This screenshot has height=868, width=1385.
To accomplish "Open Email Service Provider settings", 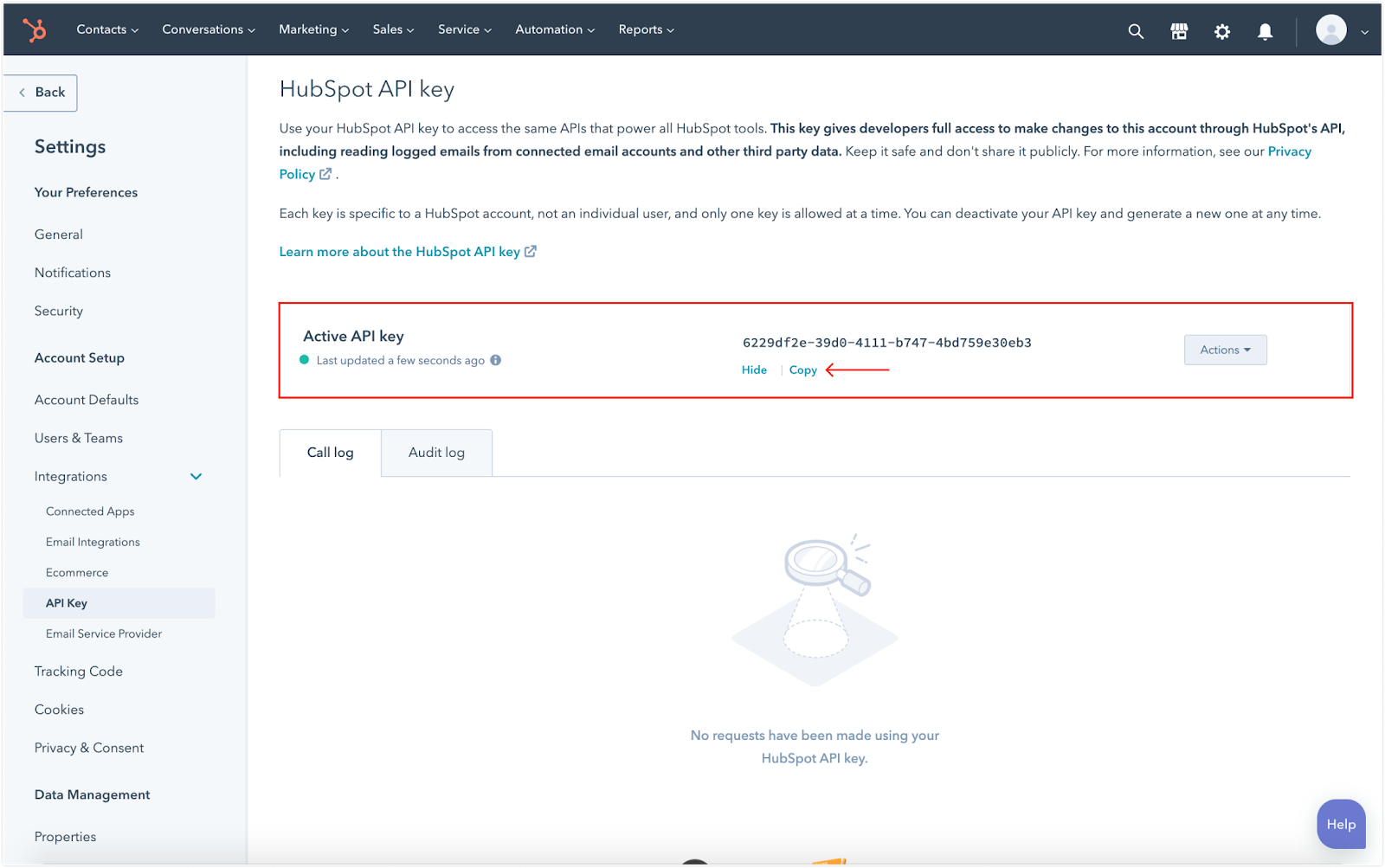I will coord(104,633).
